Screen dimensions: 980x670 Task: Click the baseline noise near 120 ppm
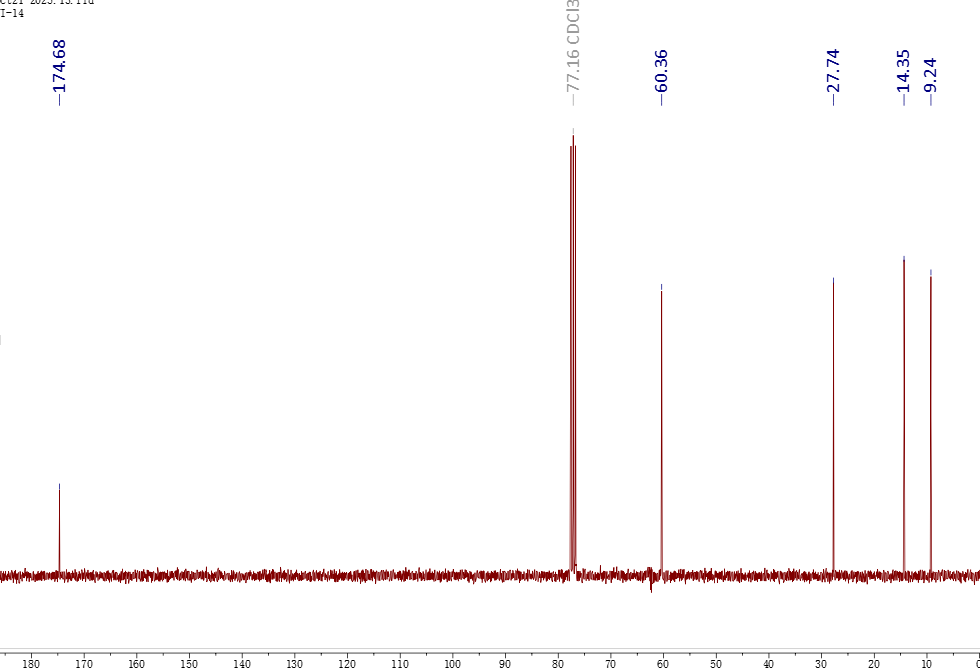(x=347, y=576)
